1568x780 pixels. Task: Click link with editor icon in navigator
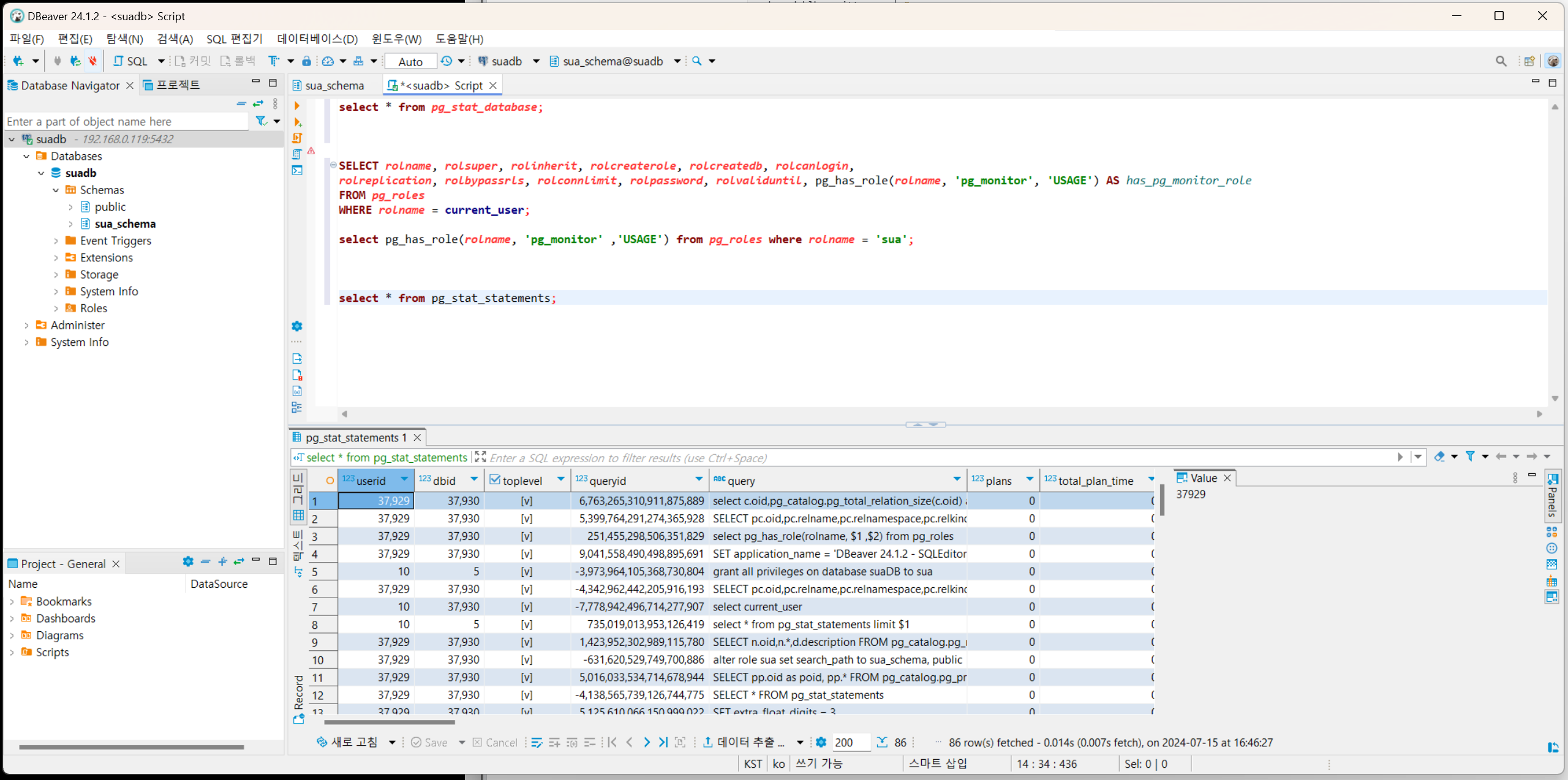pos(258,103)
